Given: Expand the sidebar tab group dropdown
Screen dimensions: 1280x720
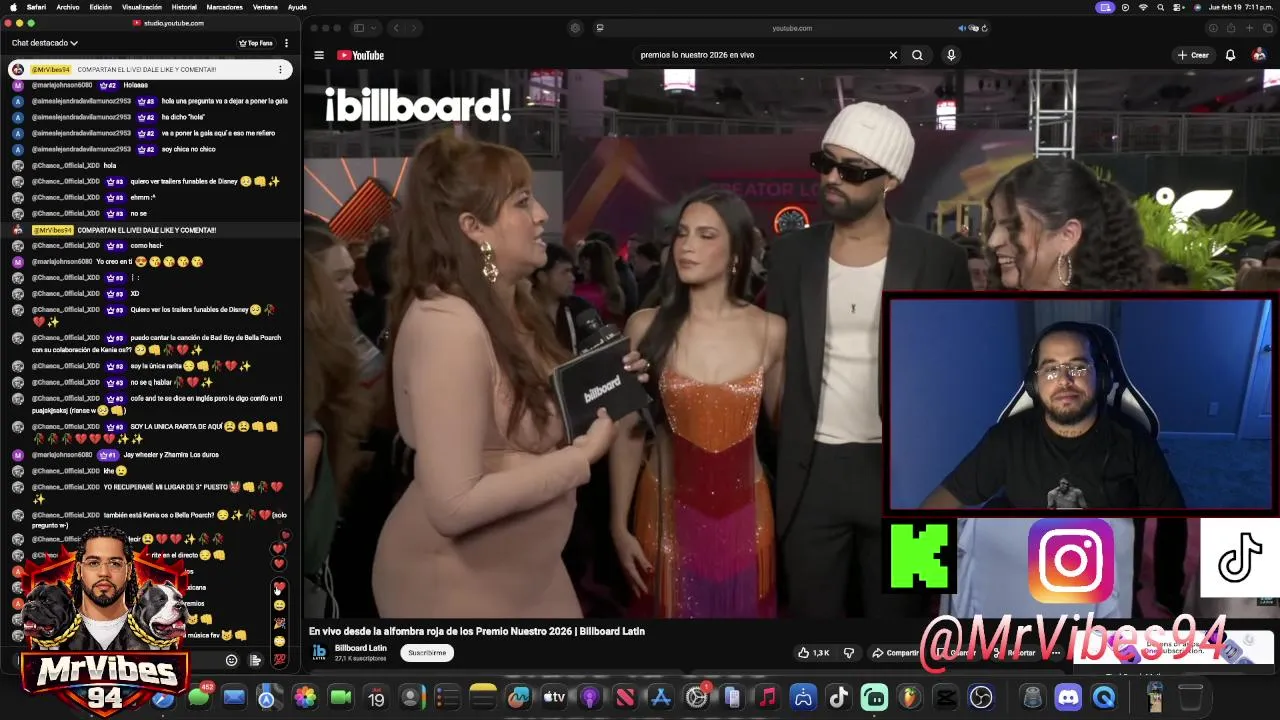Looking at the screenshot, I should 371,28.
